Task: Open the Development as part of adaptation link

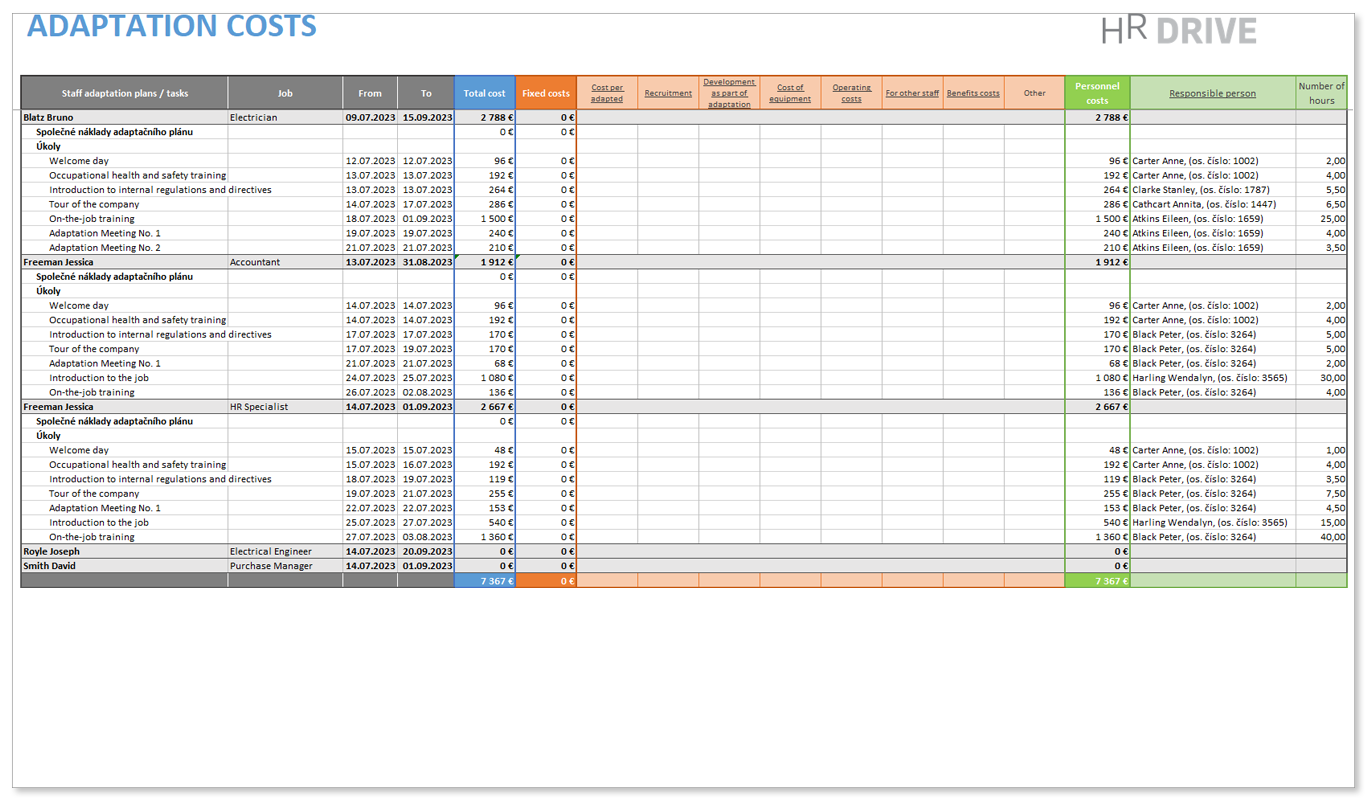Action: (x=728, y=91)
